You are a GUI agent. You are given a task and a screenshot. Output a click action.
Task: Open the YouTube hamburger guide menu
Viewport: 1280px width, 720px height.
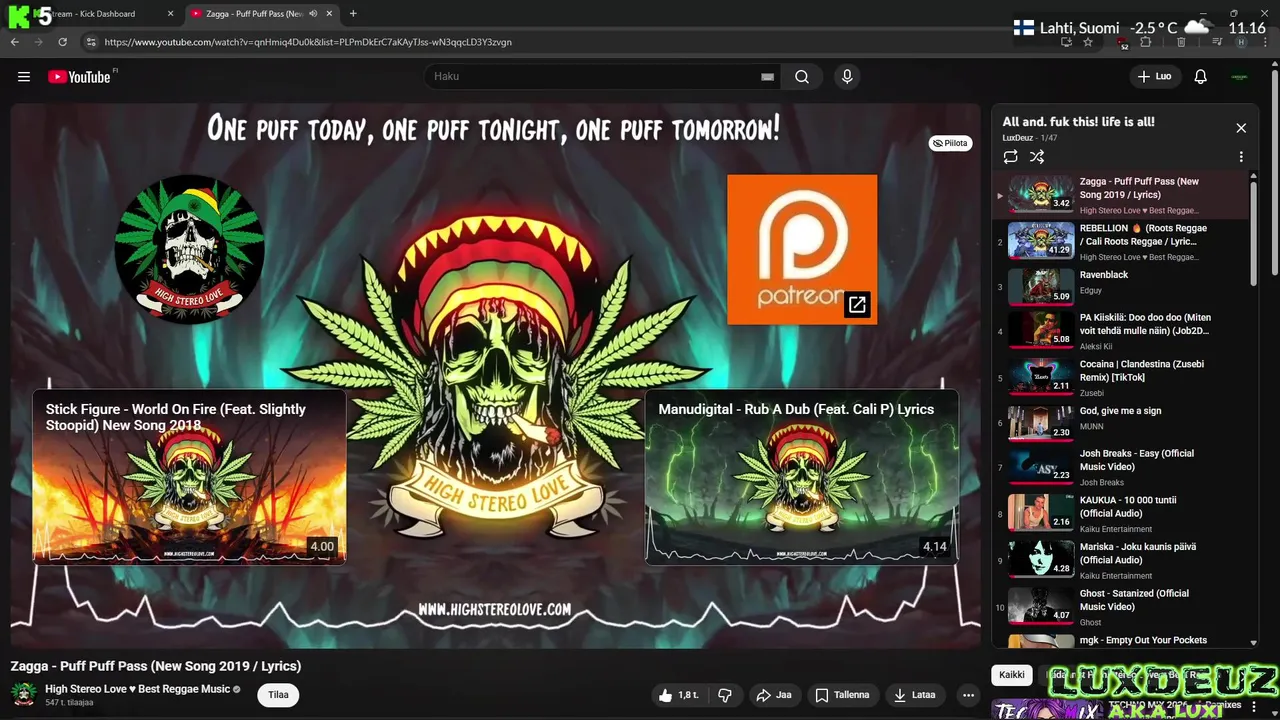pos(24,77)
